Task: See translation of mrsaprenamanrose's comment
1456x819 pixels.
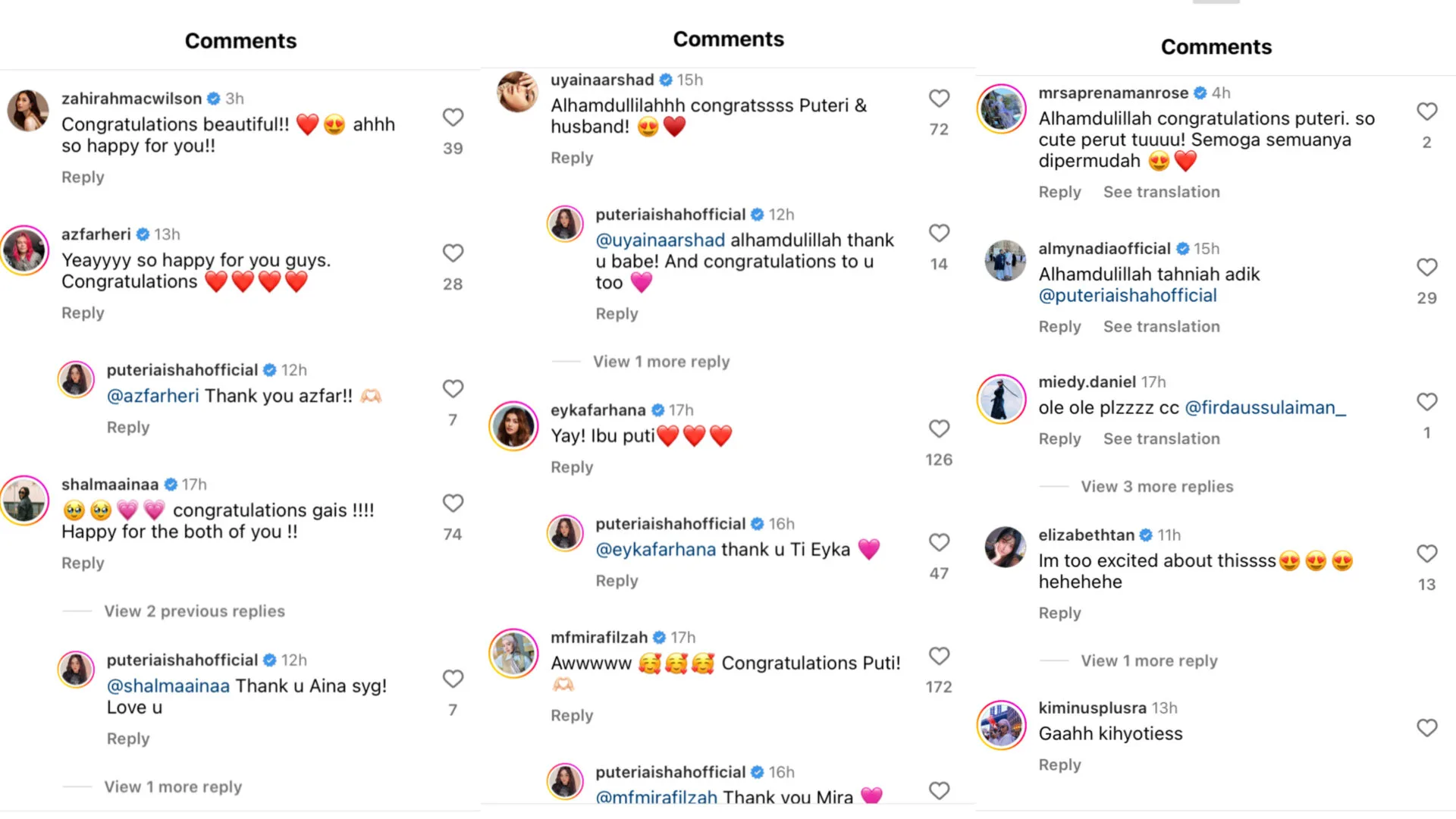Action: click(x=1161, y=193)
